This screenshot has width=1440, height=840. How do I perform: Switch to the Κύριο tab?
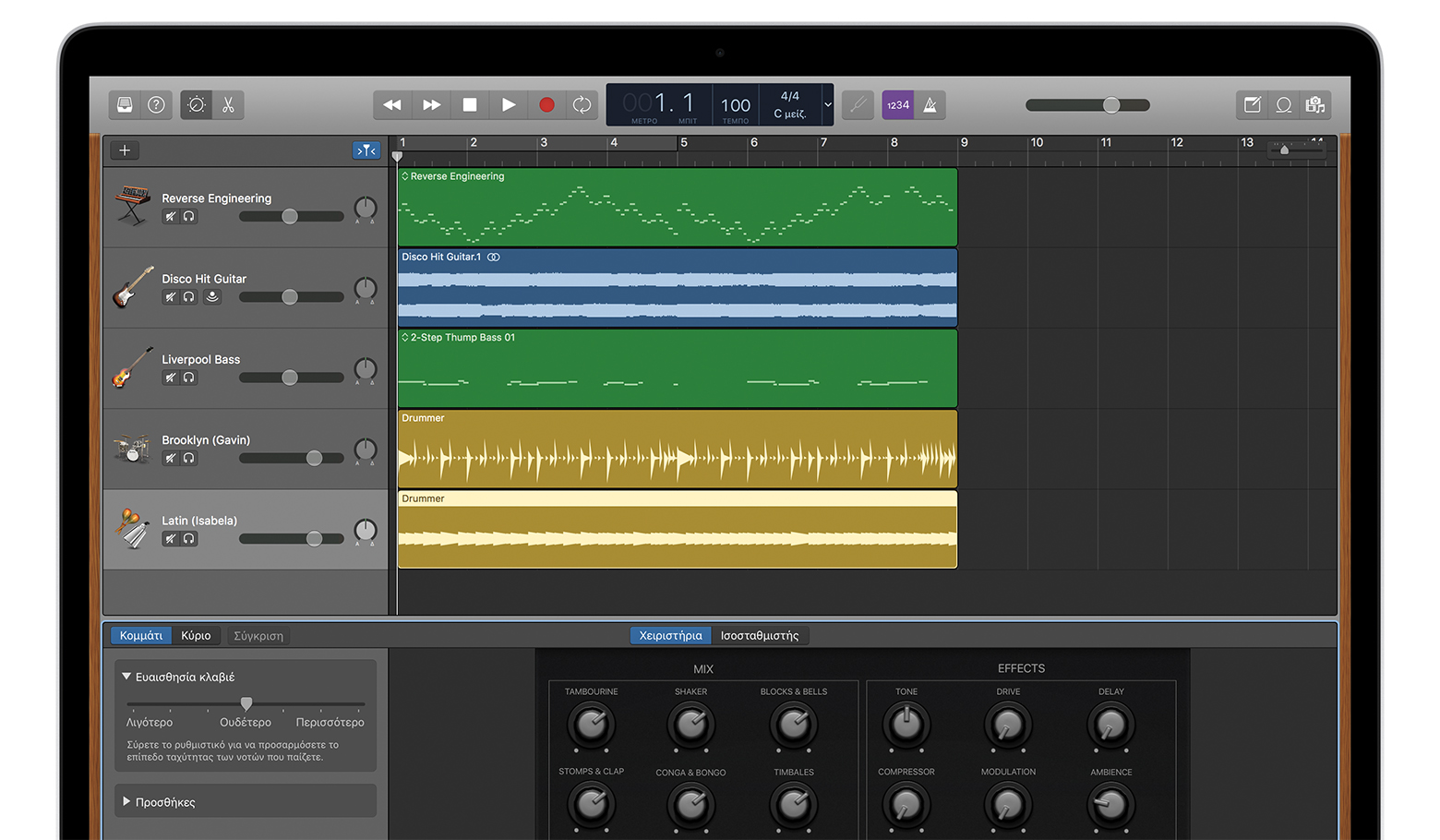(x=196, y=636)
